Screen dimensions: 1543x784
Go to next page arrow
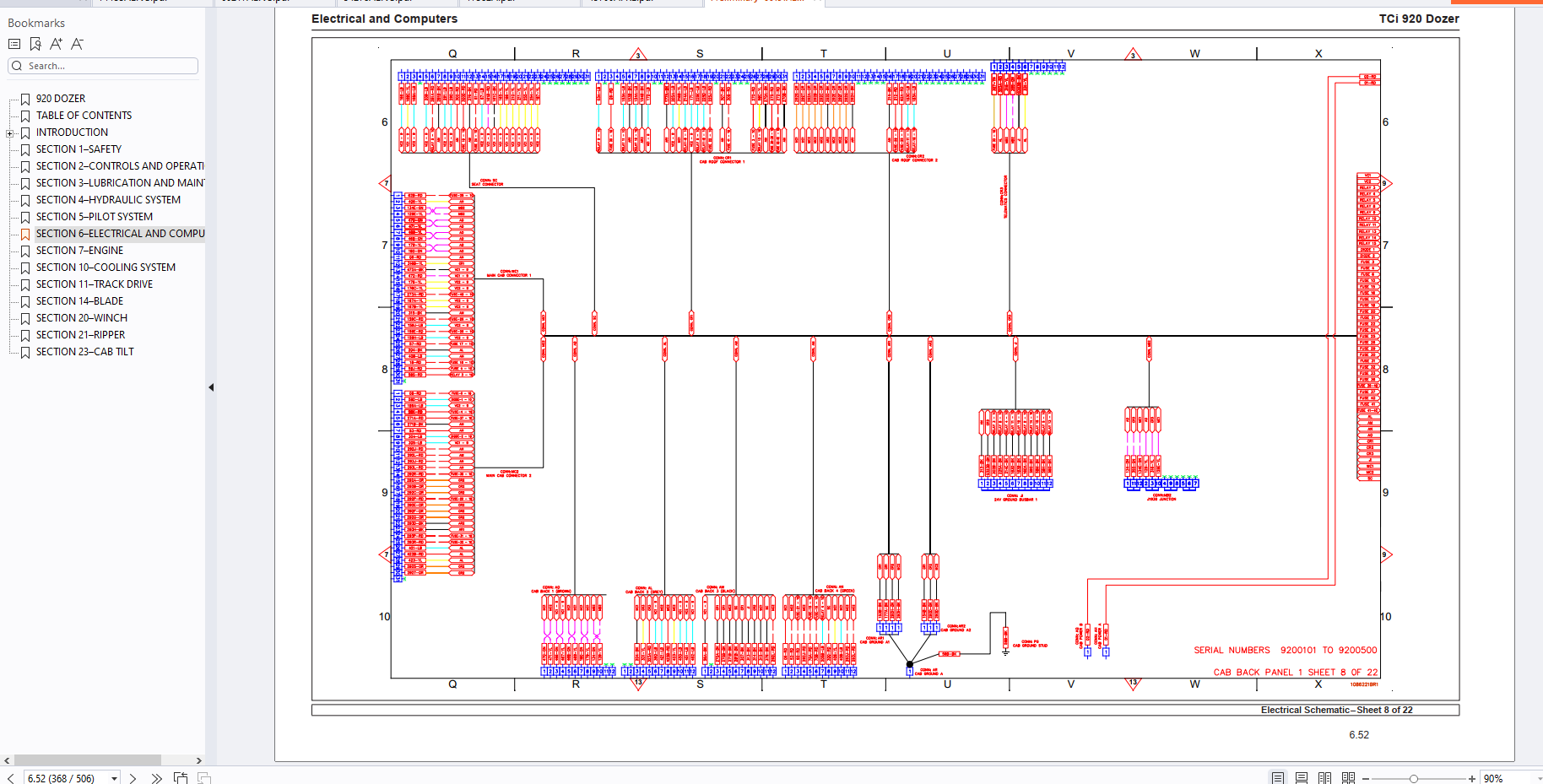(133, 778)
